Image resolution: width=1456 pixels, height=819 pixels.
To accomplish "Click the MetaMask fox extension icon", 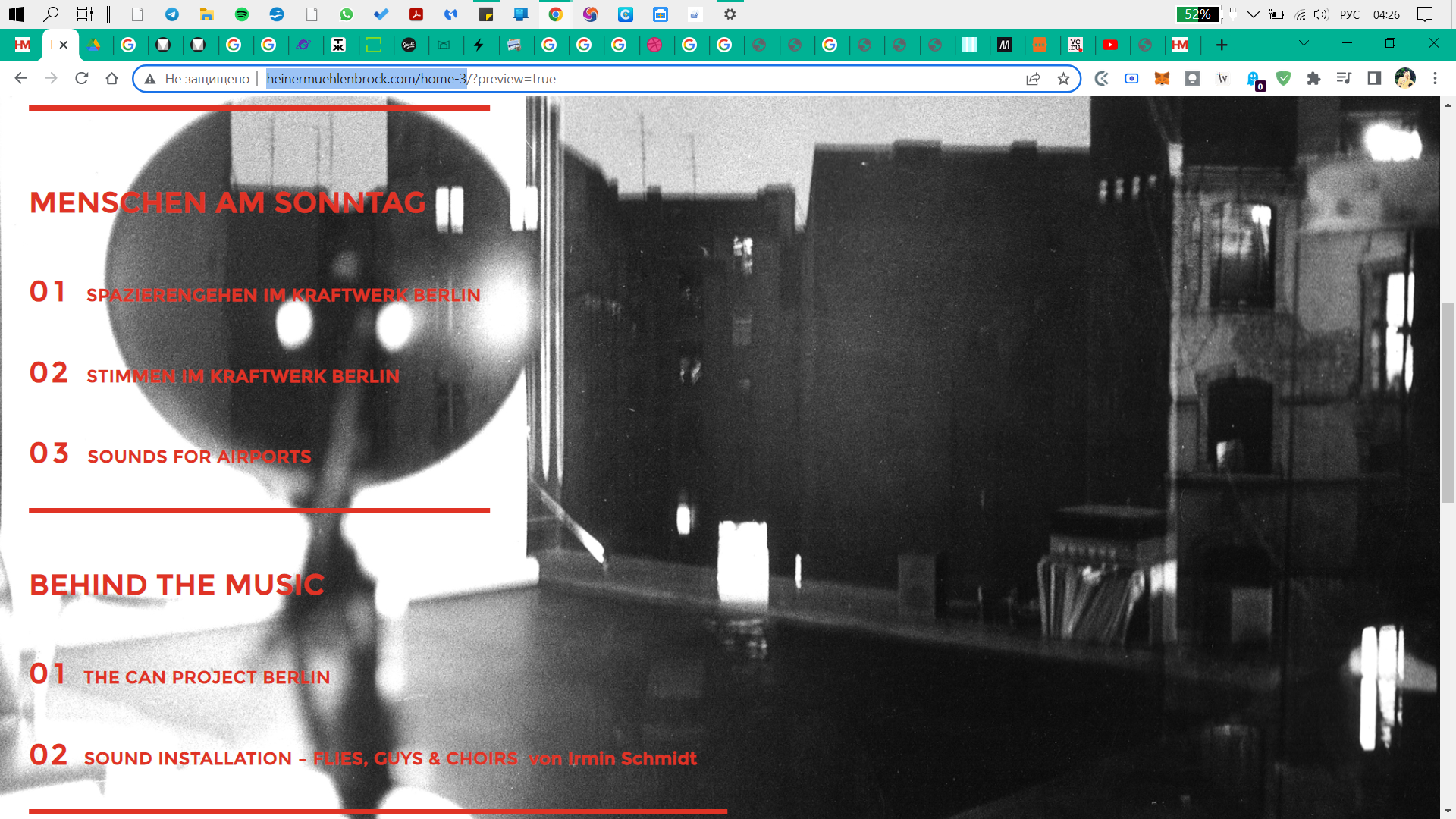I will tap(1162, 79).
